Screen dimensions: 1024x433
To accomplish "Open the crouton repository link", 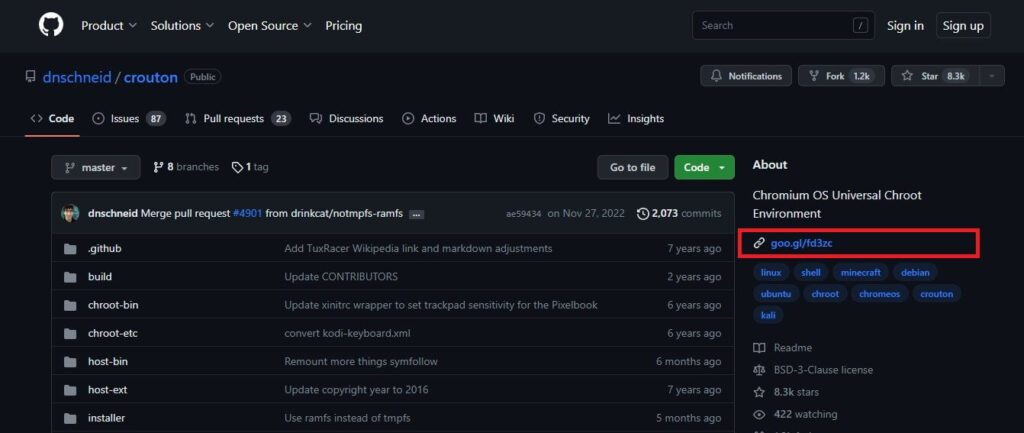I will (x=151, y=77).
